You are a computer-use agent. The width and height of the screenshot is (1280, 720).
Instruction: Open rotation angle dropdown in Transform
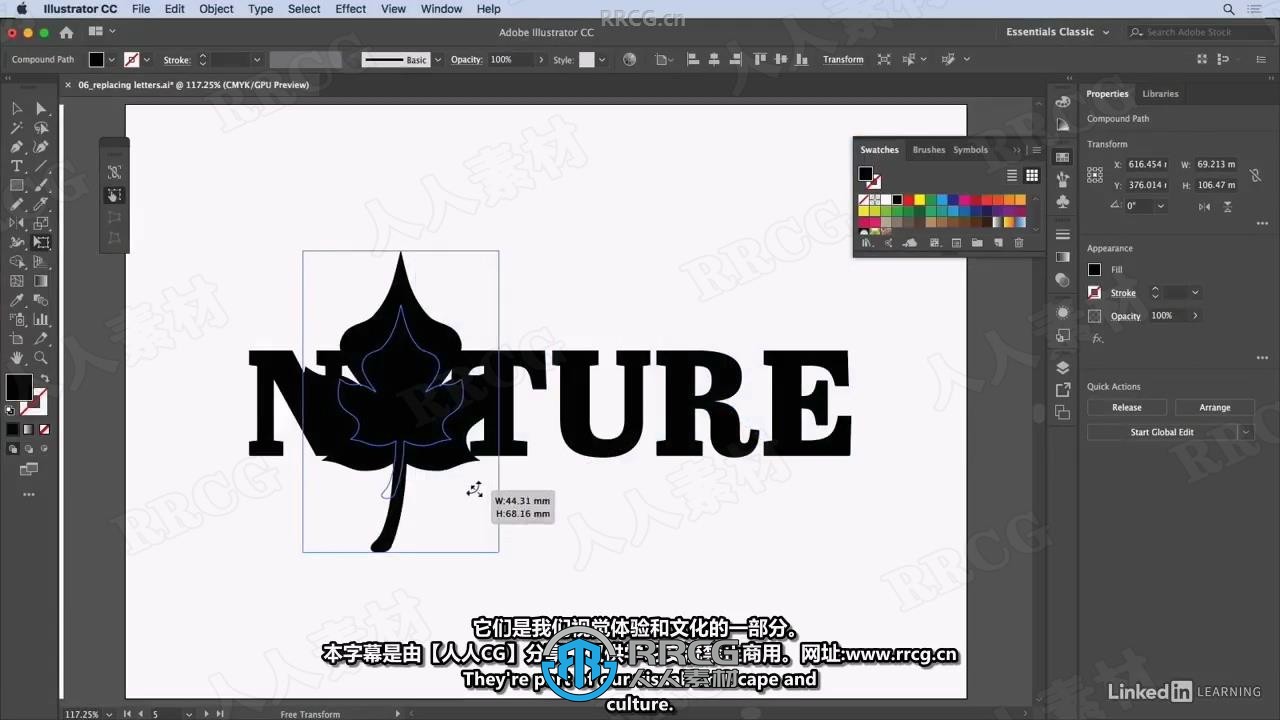click(1160, 206)
